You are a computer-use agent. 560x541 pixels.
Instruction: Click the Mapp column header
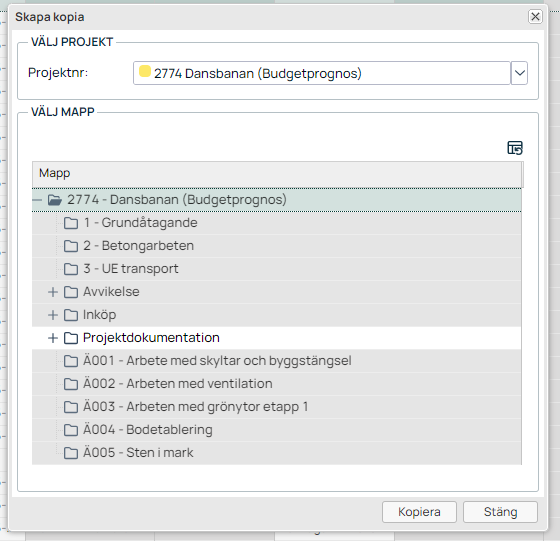[x=277, y=174]
